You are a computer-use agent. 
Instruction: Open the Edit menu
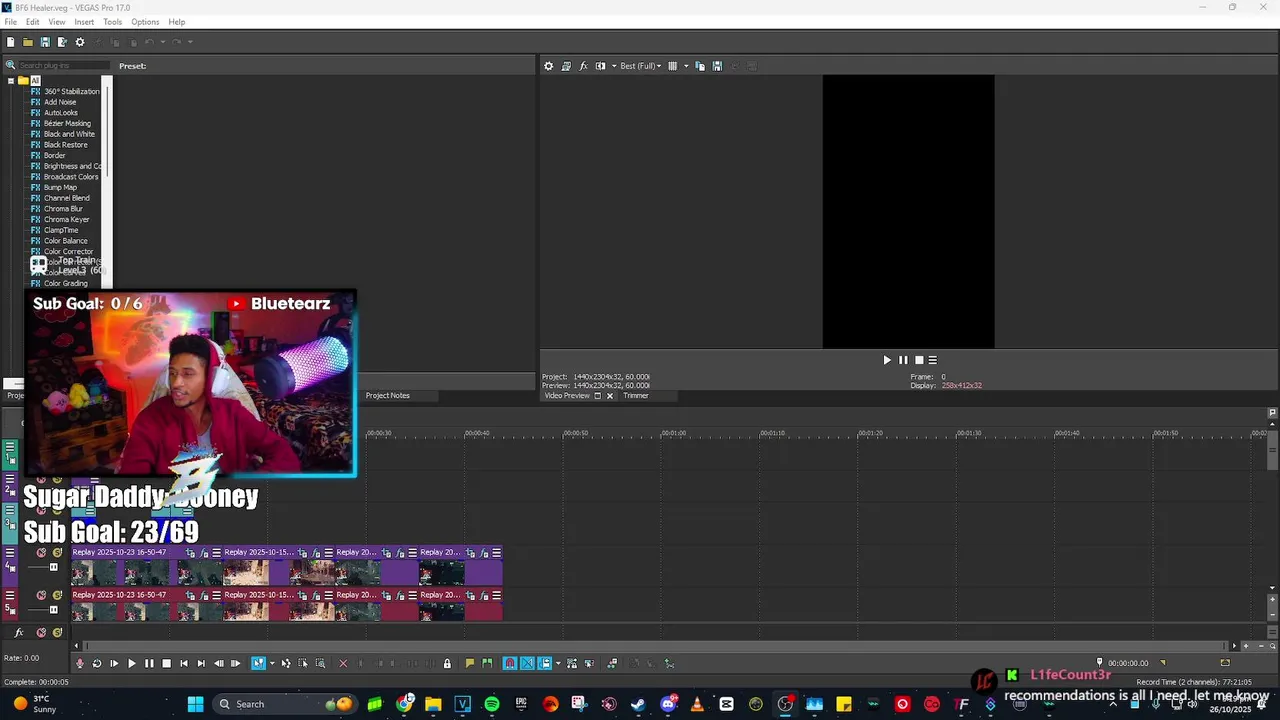33,22
